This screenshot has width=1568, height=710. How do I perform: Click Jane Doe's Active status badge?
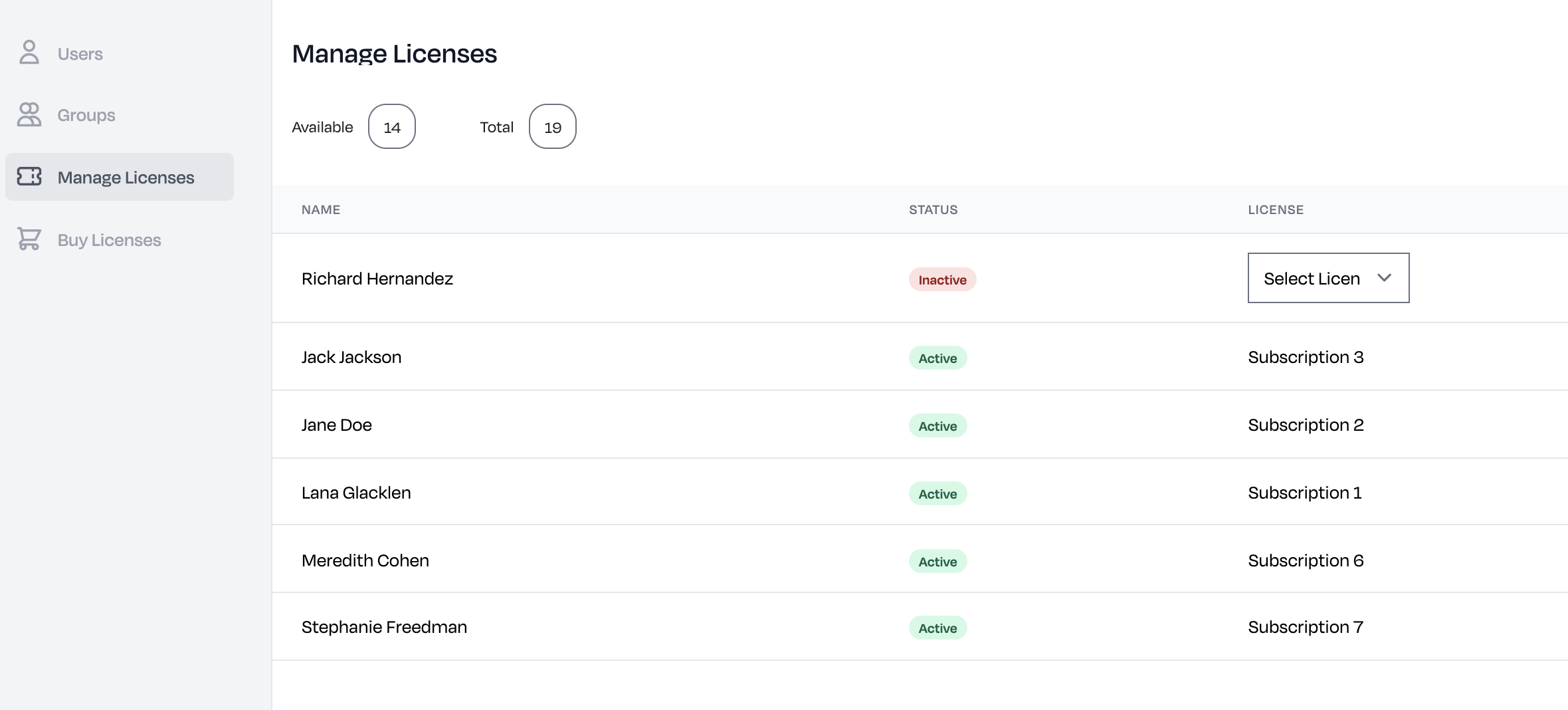[937, 425]
